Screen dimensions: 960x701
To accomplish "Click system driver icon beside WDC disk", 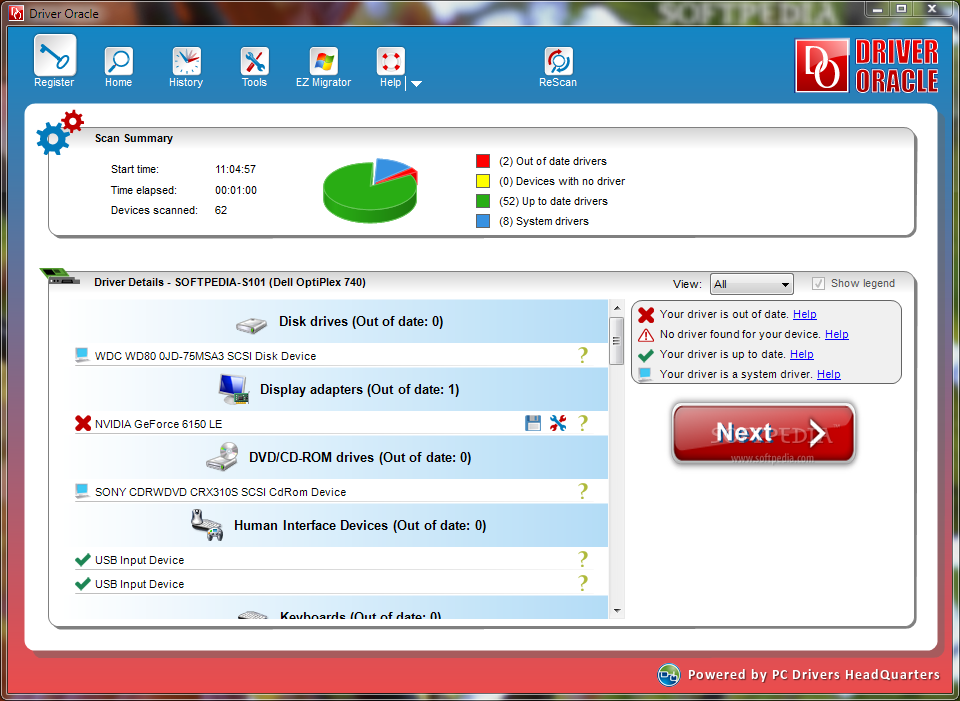I will (x=82, y=355).
